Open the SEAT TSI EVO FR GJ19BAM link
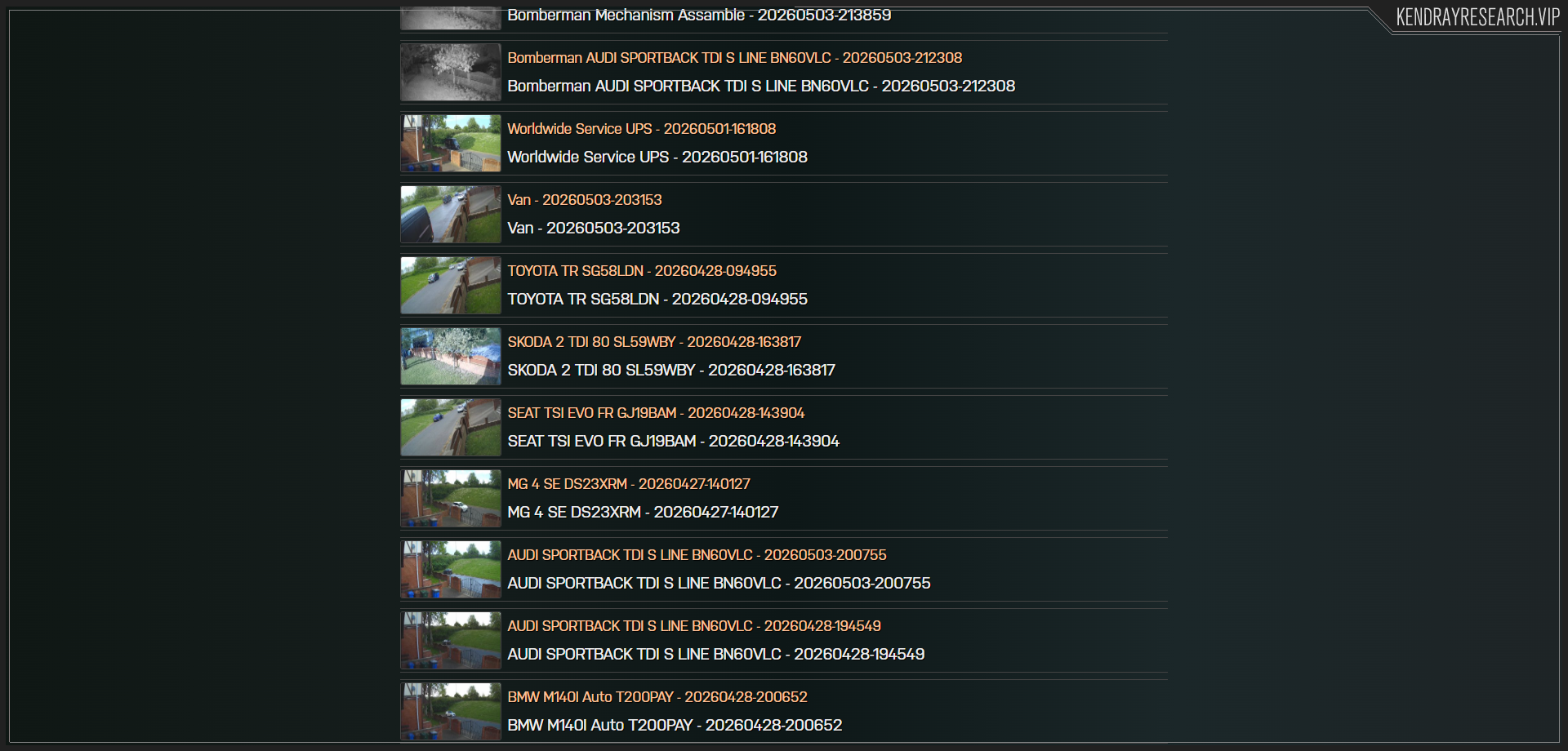The height and width of the screenshot is (751, 1568). coord(656,413)
